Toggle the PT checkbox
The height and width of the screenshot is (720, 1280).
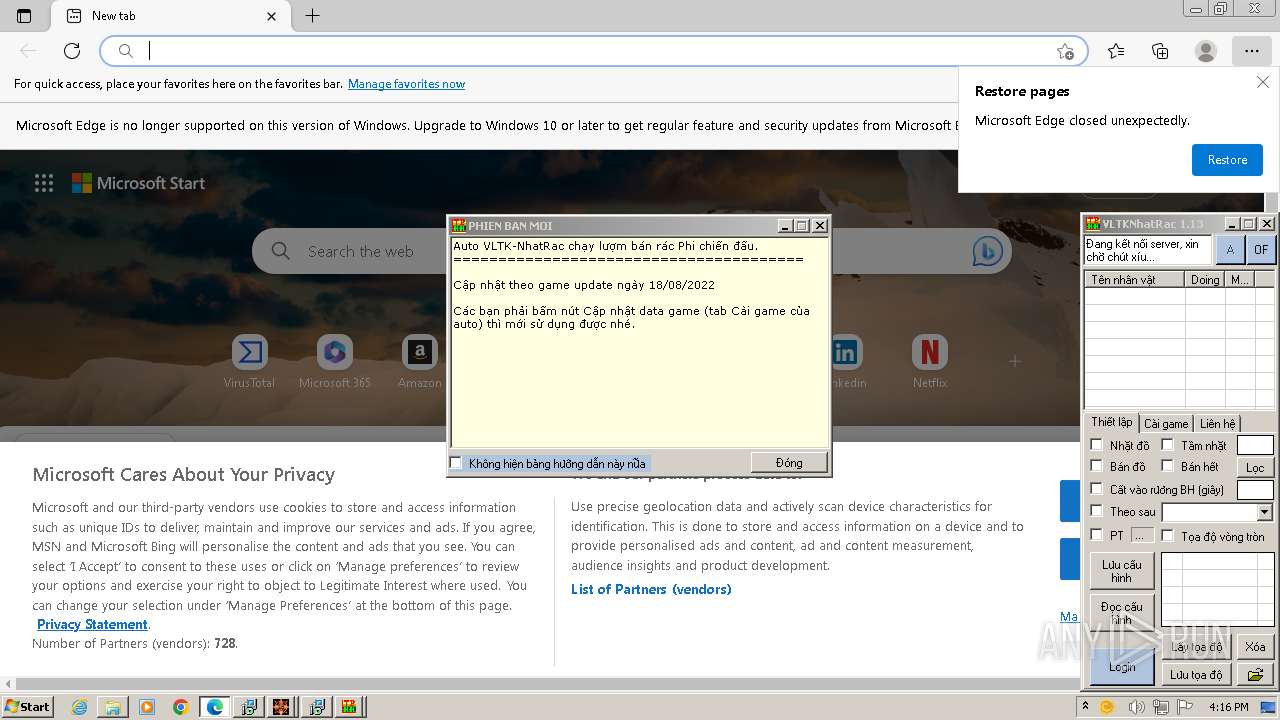coord(1096,536)
